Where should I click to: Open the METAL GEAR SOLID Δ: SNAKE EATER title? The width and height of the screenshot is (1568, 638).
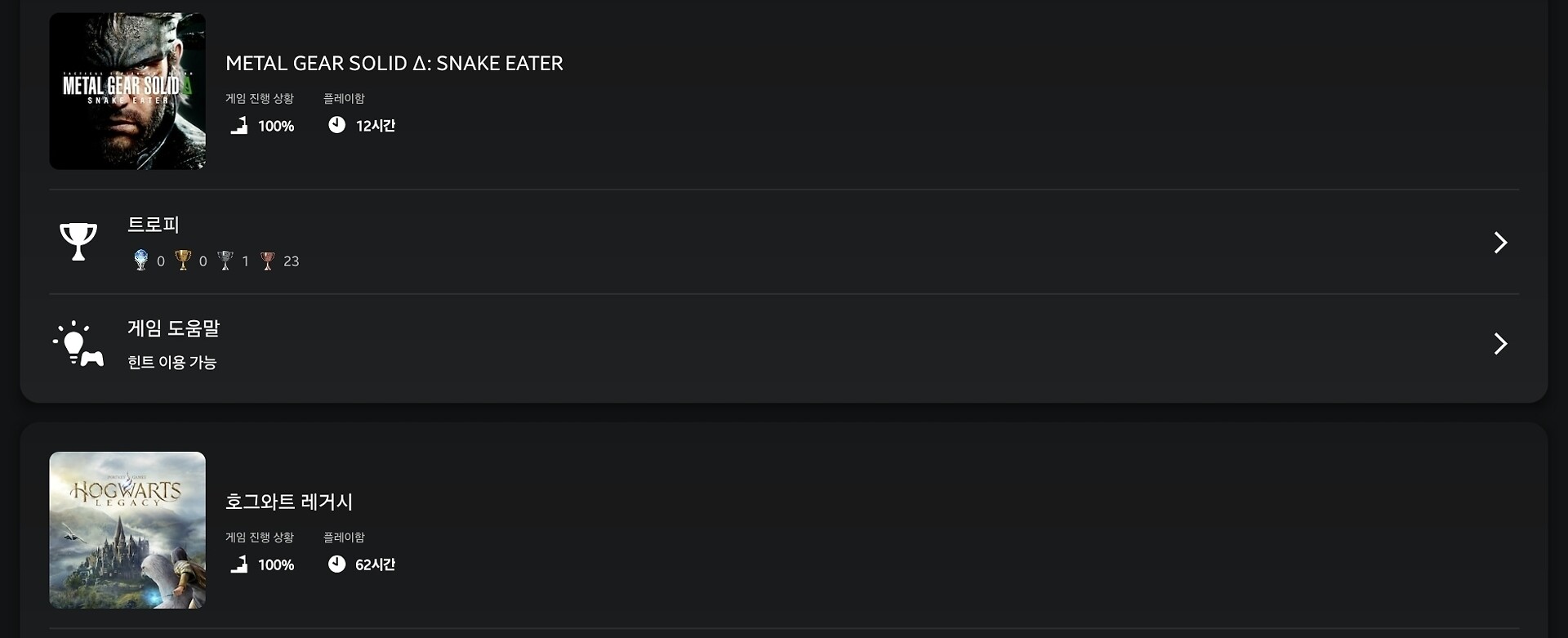[394, 64]
